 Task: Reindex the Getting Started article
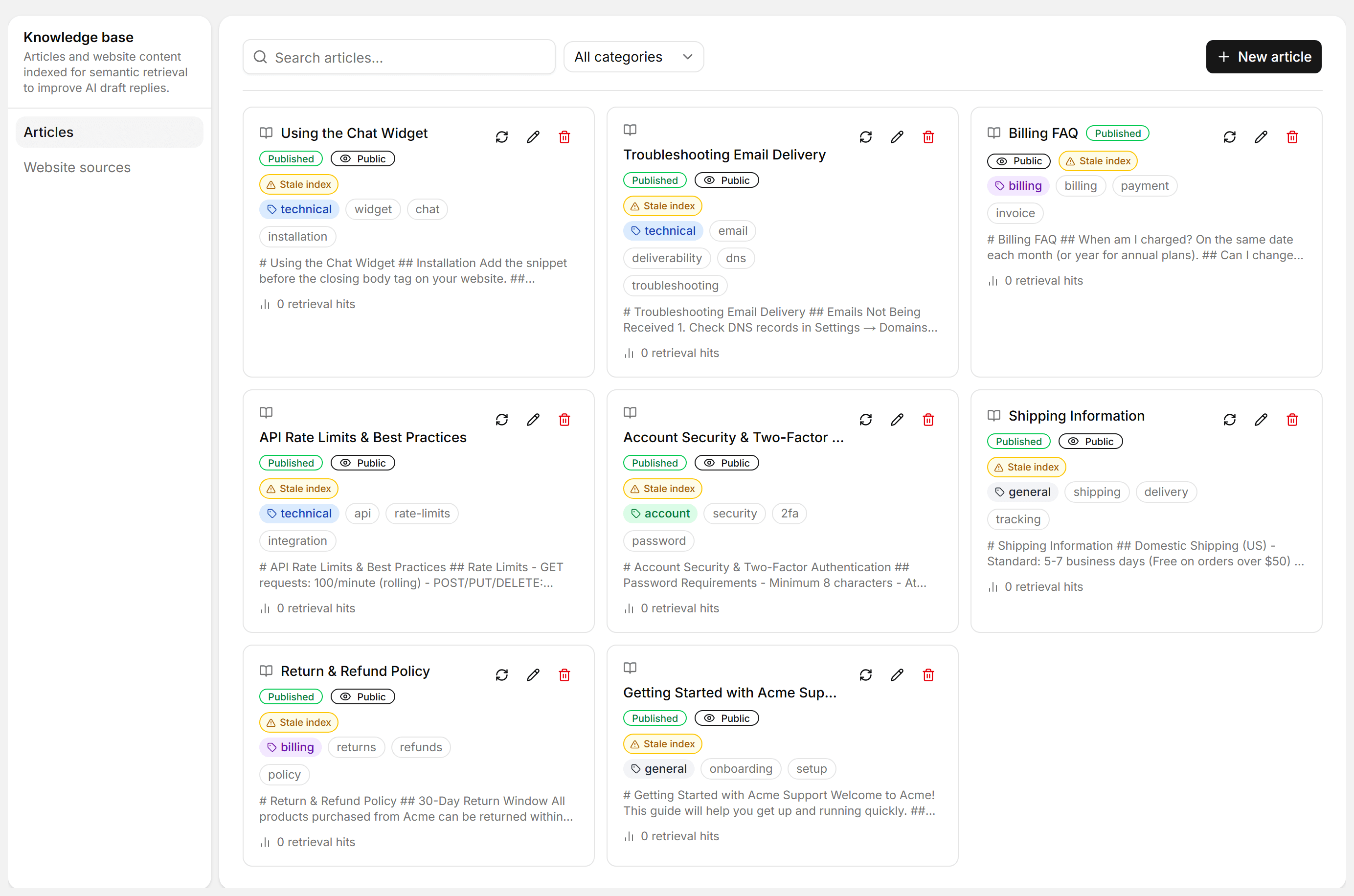[x=866, y=675]
